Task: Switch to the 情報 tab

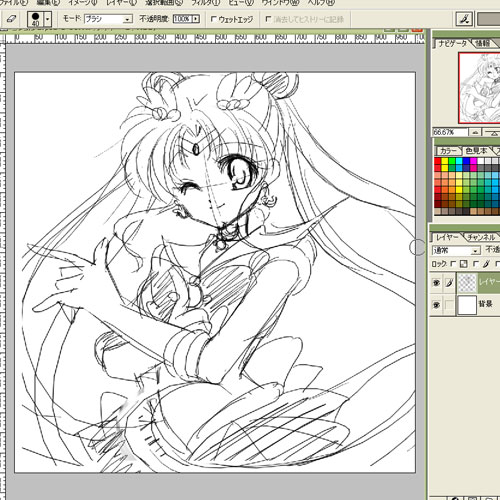Action: pyautogui.click(x=483, y=43)
